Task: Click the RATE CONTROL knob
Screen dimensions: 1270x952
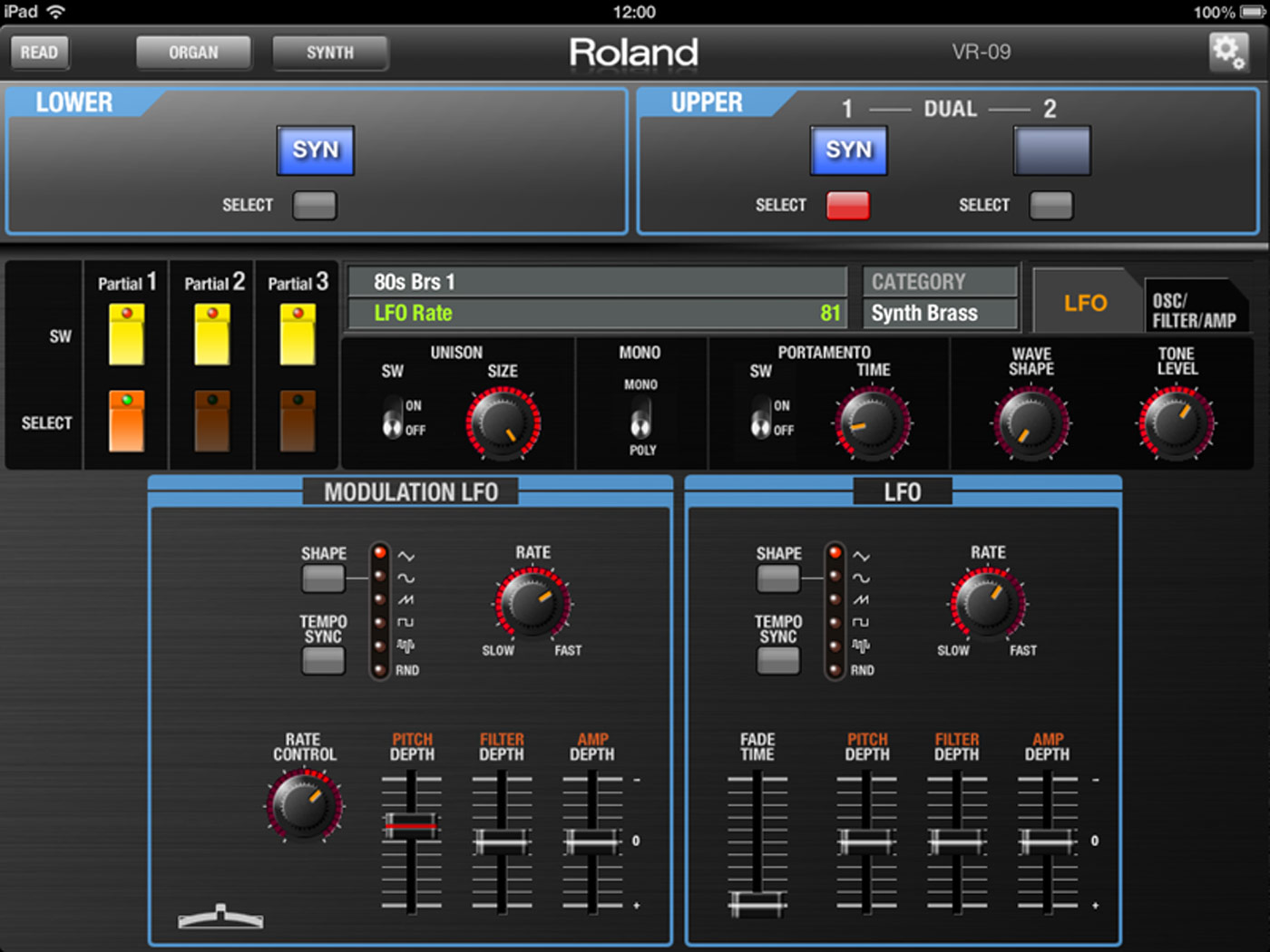Action: [x=305, y=805]
